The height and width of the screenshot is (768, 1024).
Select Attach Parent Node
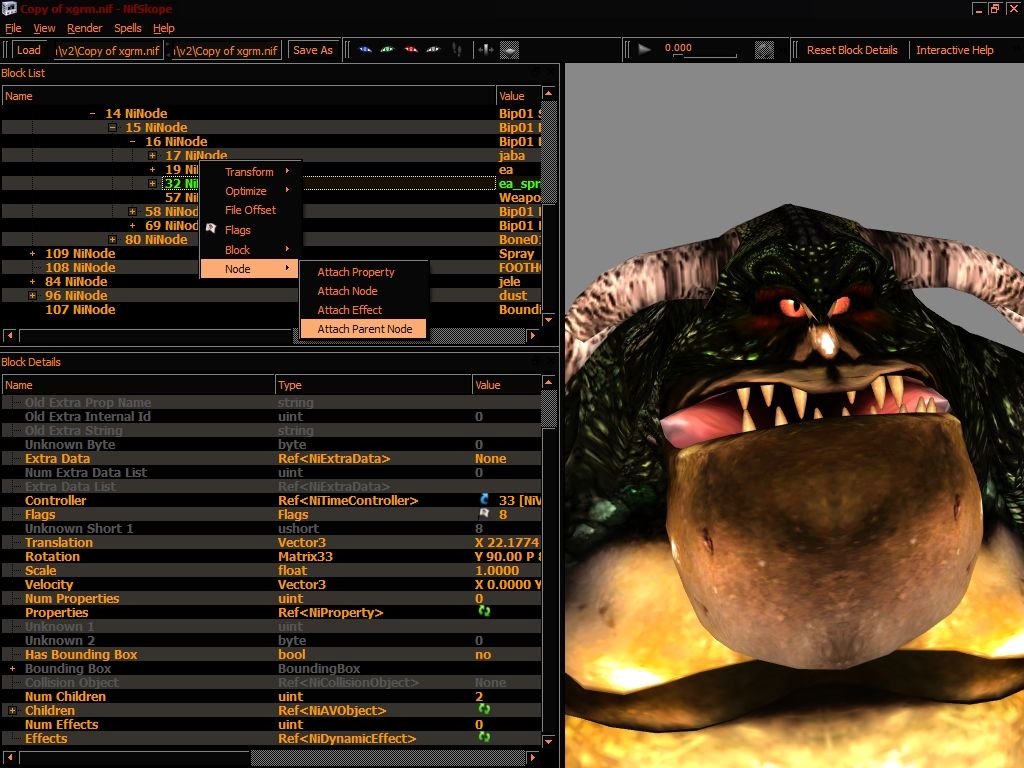point(364,328)
